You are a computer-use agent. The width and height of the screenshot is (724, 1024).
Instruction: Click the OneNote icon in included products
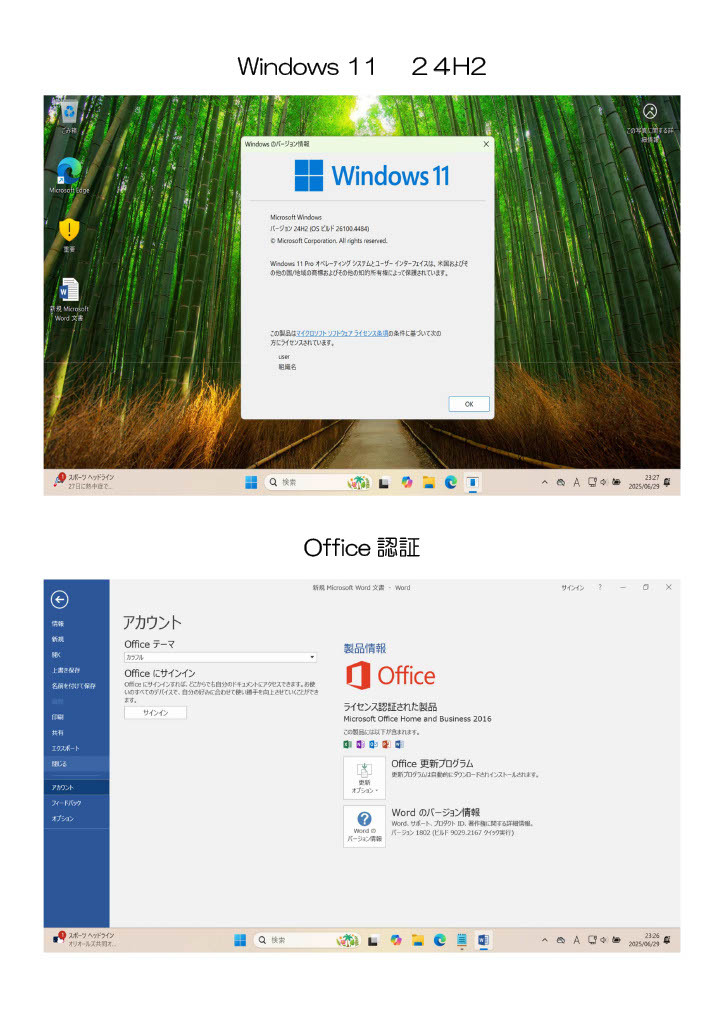pos(360,744)
